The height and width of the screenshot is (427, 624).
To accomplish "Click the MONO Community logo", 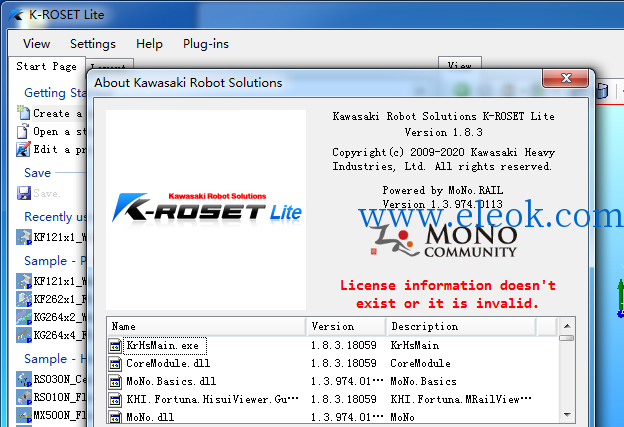I will point(444,240).
